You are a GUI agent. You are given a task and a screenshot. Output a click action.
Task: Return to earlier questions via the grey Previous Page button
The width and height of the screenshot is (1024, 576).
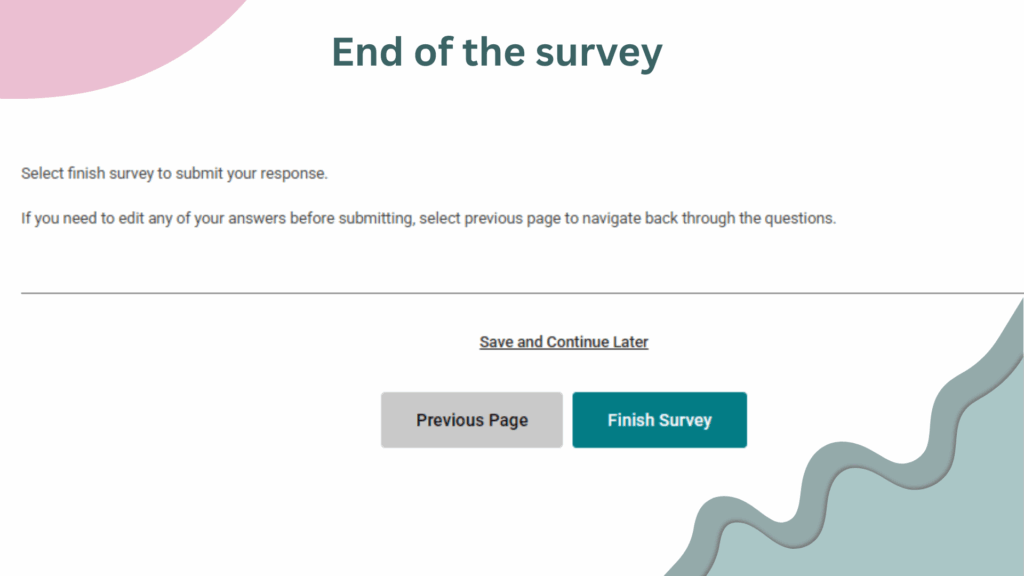click(x=472, y=420)
